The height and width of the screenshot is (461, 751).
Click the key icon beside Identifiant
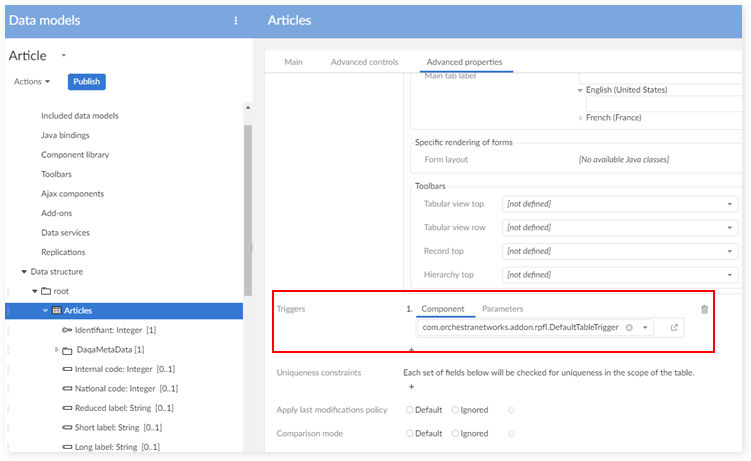[x=67, y=330]
